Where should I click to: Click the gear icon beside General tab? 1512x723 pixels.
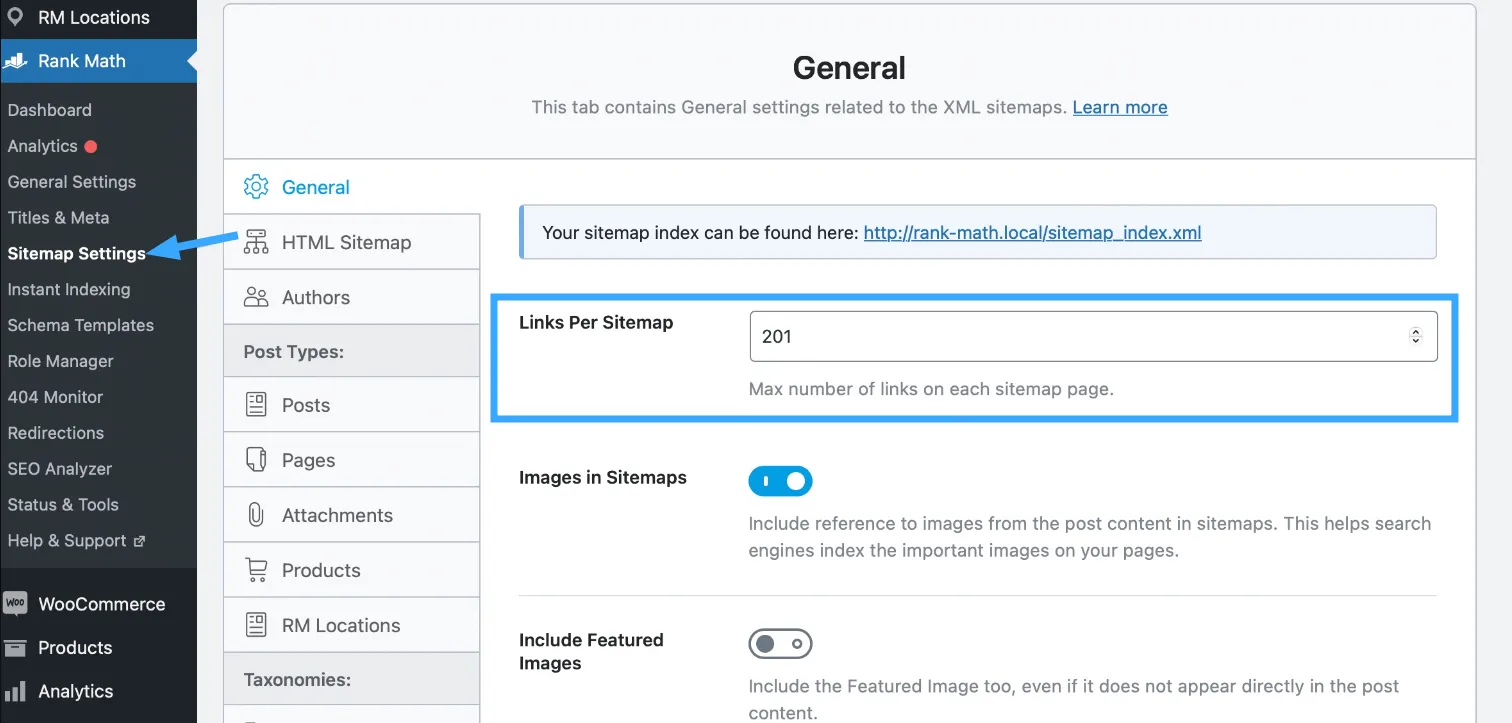[x=256, y=186]
